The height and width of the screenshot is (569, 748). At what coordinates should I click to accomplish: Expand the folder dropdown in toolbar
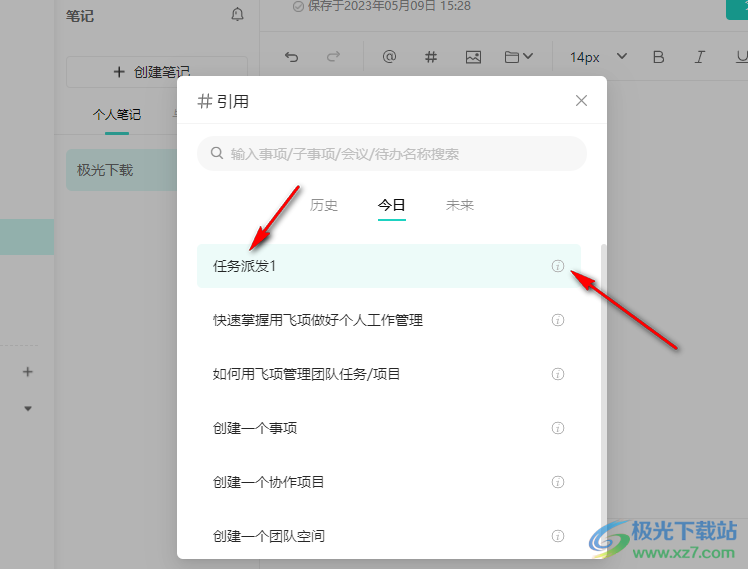pyautogui.click(x=519, y=57)
